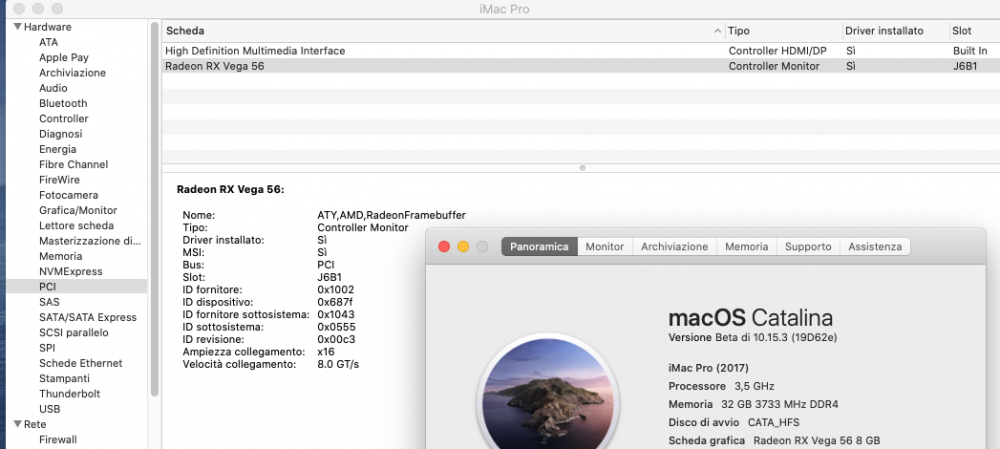Select Archiviazione in the sidebar list
Viewport: 1000px width, 449px height.
72,73
